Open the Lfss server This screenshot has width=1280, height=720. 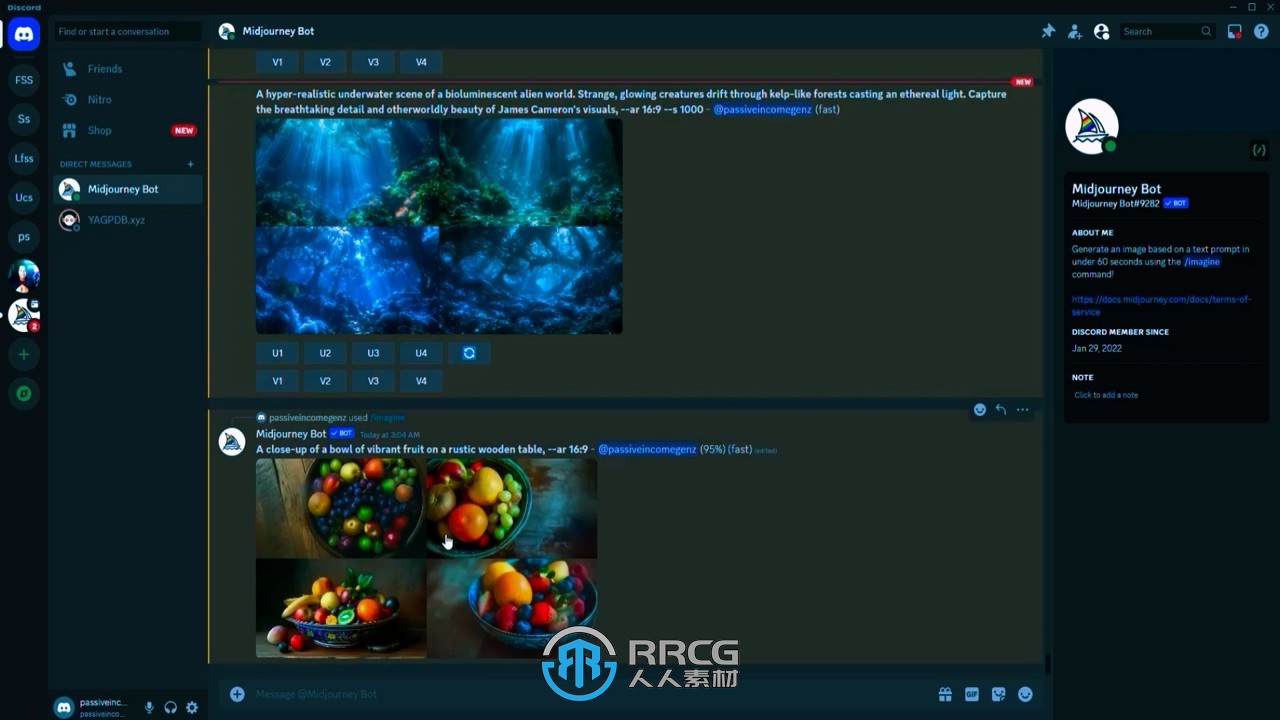24,158
